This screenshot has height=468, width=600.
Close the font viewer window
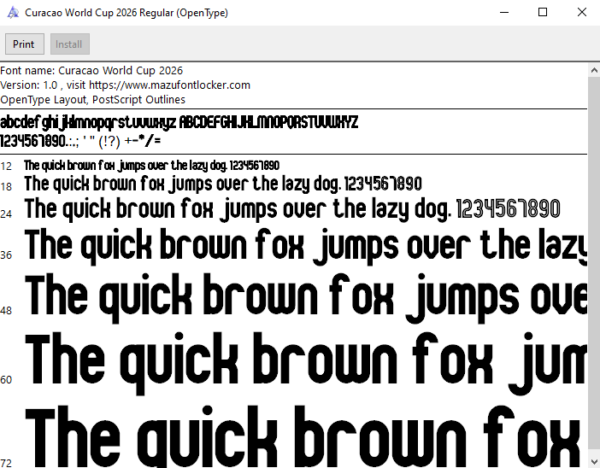(582, 12)
